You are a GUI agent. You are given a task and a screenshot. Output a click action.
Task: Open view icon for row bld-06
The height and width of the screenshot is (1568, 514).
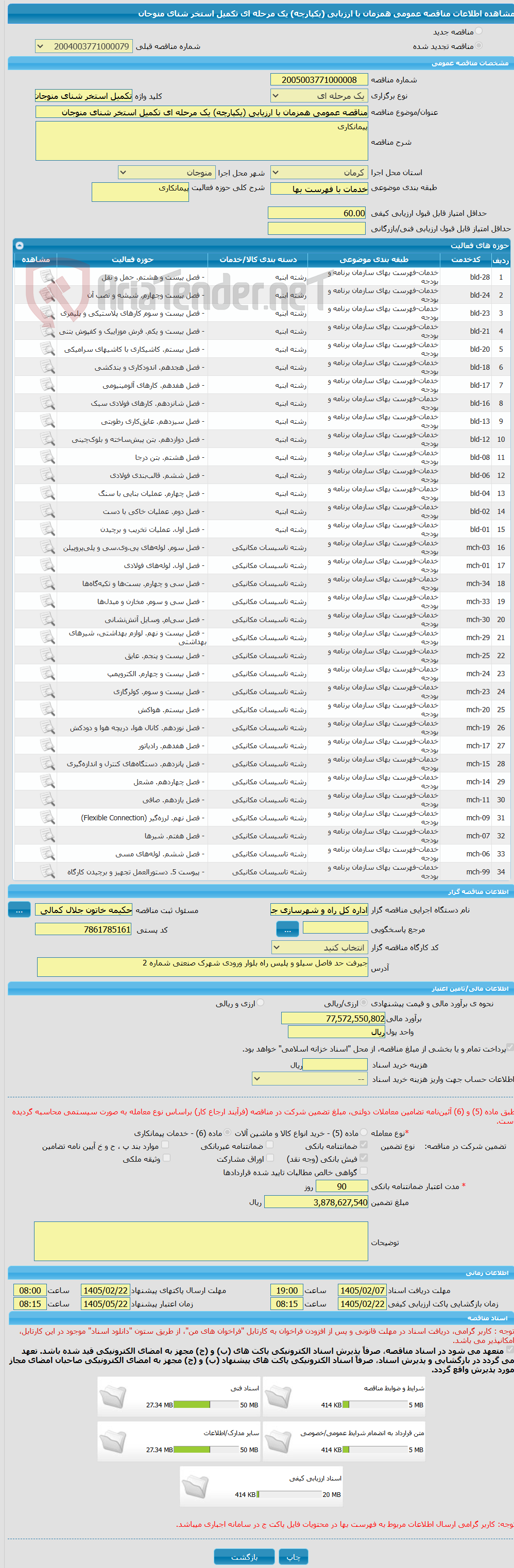coord(47,475)
